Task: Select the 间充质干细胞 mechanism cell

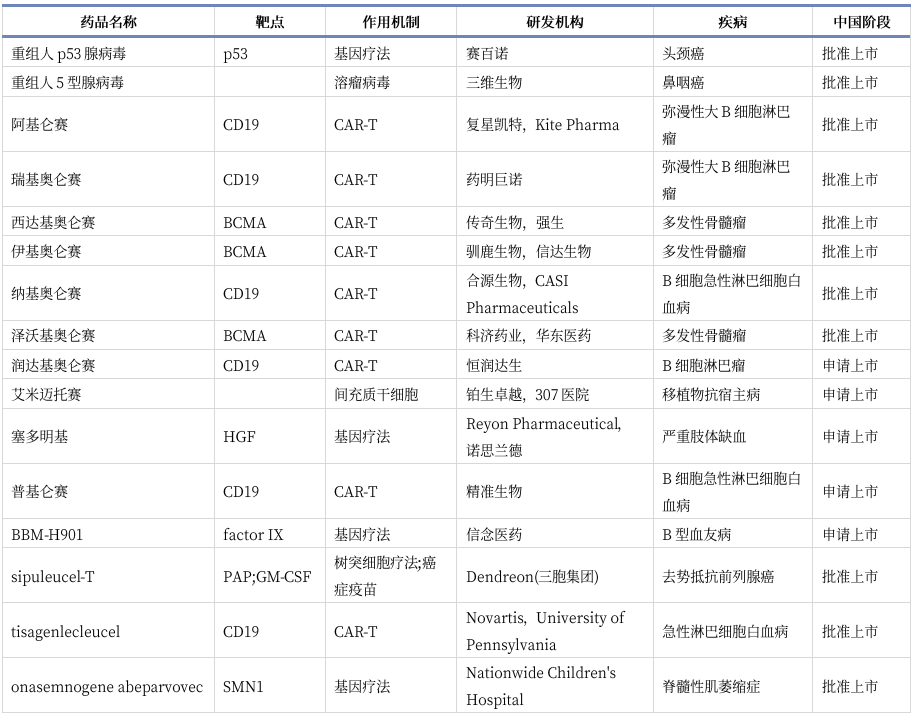Action: (376, 395)
